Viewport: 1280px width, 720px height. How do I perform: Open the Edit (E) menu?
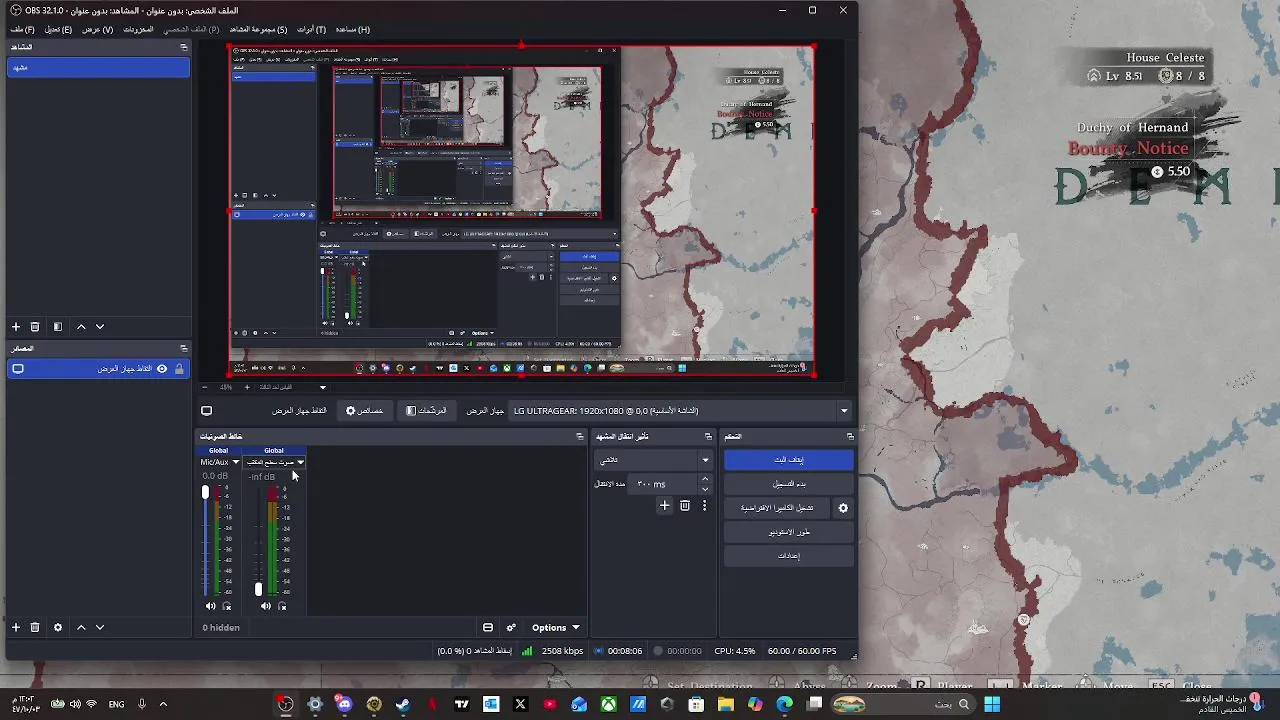tap(58, 29)
